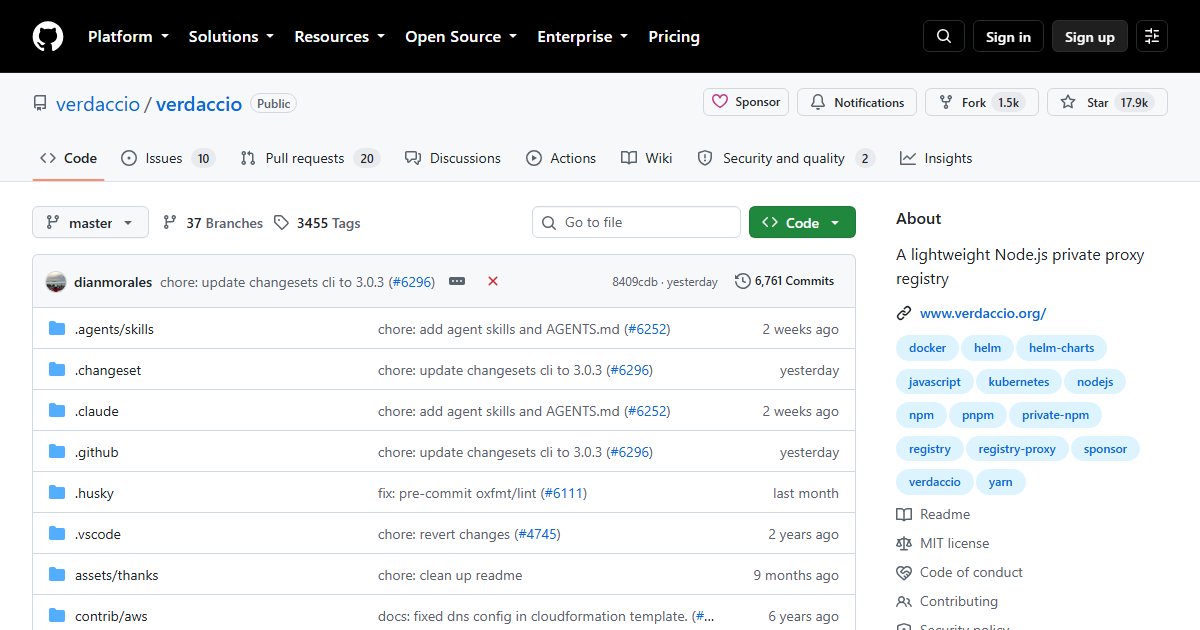Switch to the Actions tab

(x=561, y=158)
